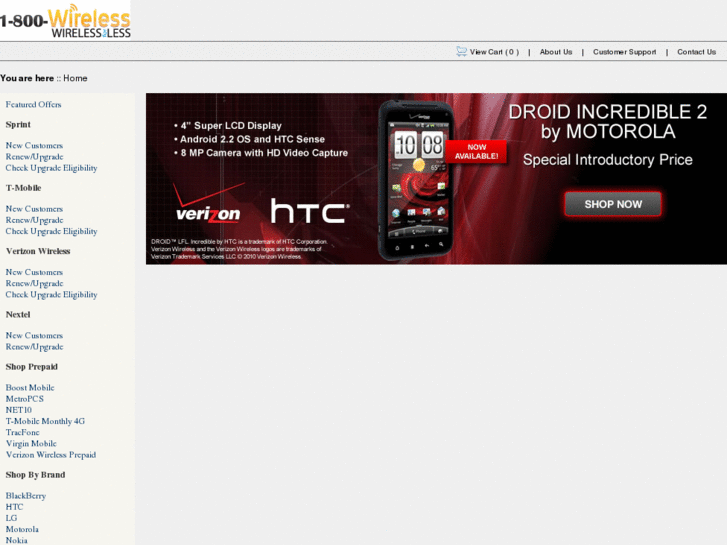727x545 pixels.
Task: Click DROID INCREDIBLE 2 banner headline
Action: (608, 122)
